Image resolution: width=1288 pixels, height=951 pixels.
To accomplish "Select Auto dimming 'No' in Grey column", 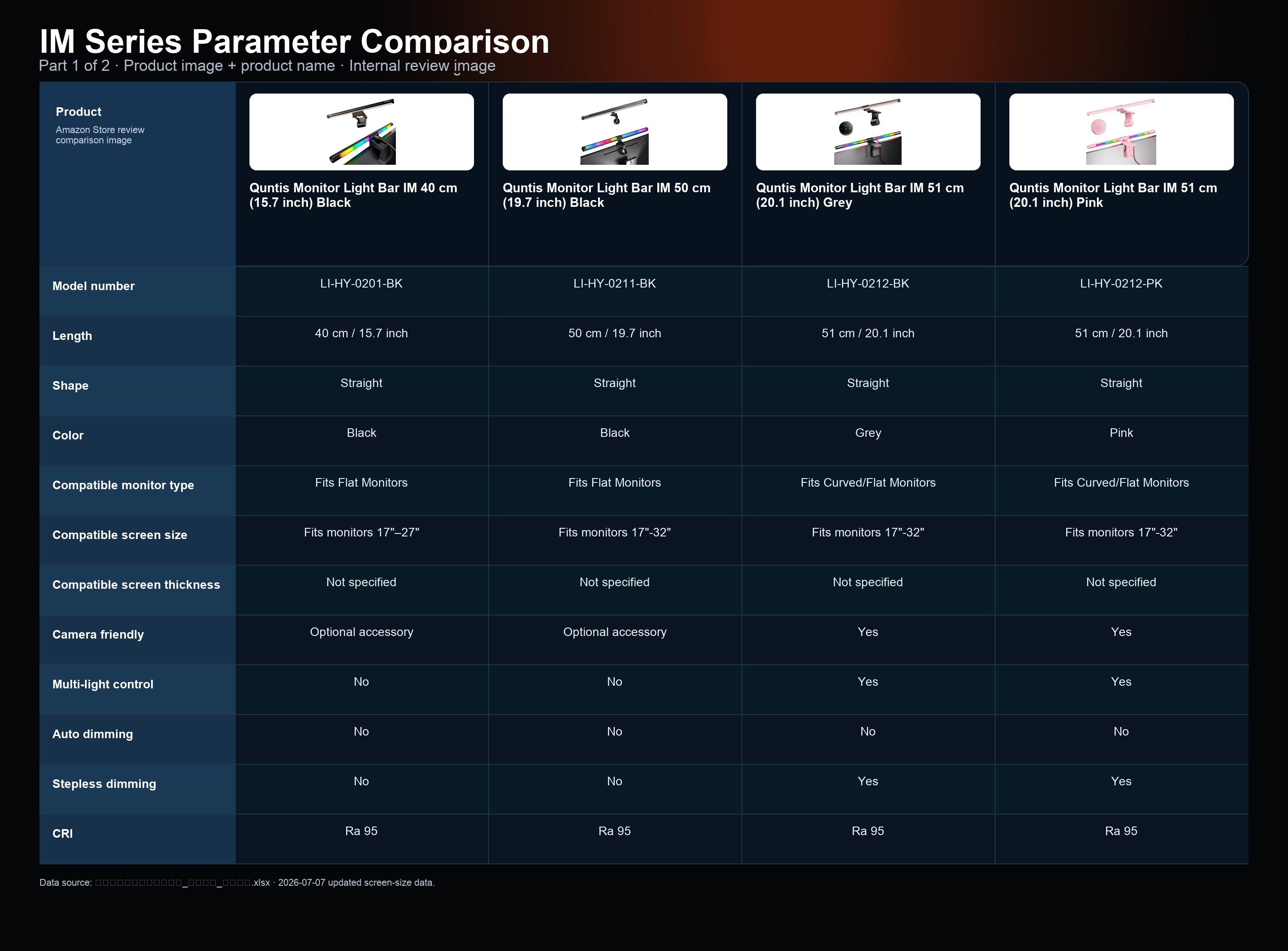I will pyautogui.click(x=868, y=732).
